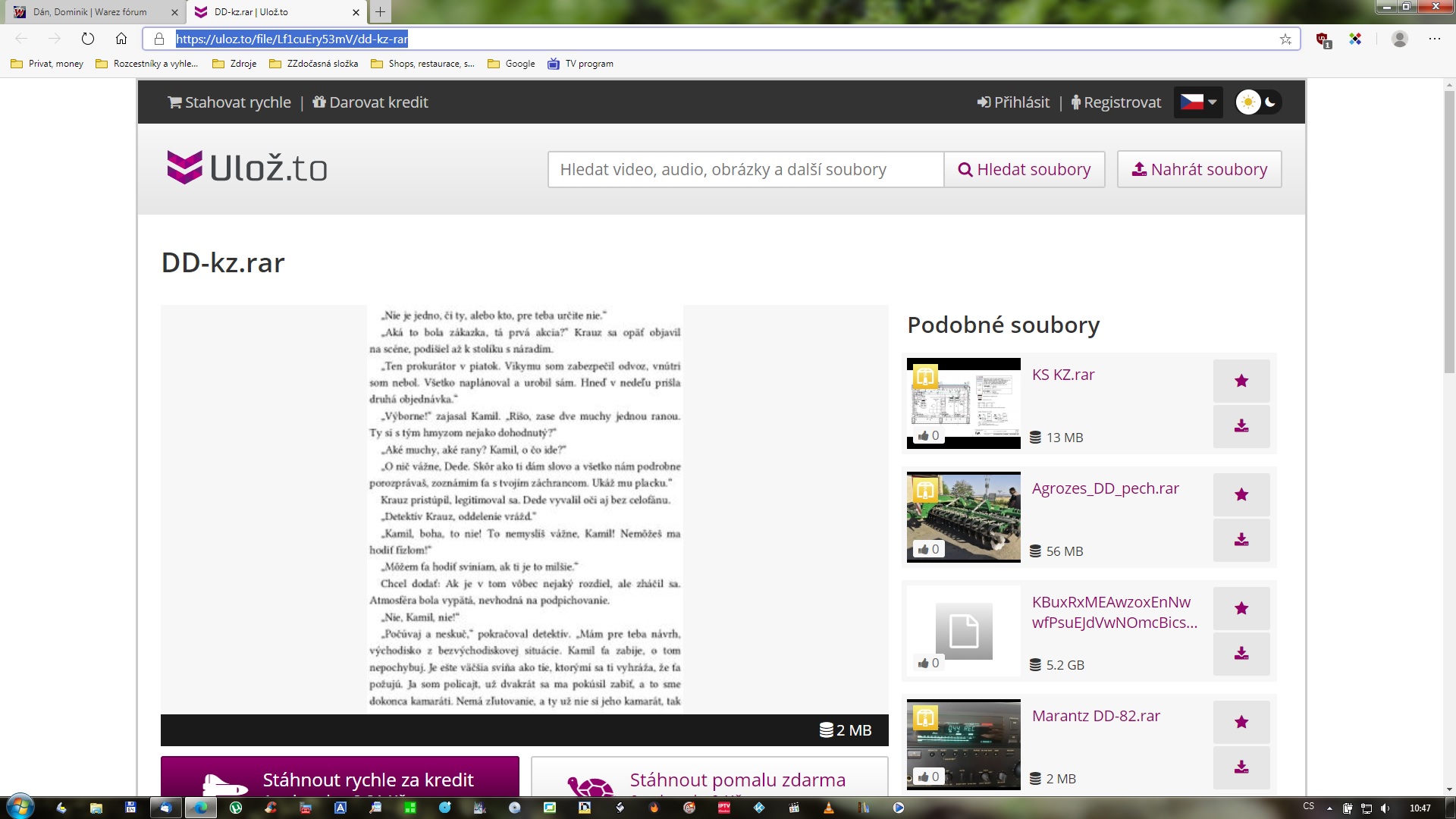Show hidden system tray icons arrow

click(x=1329, y=808)
